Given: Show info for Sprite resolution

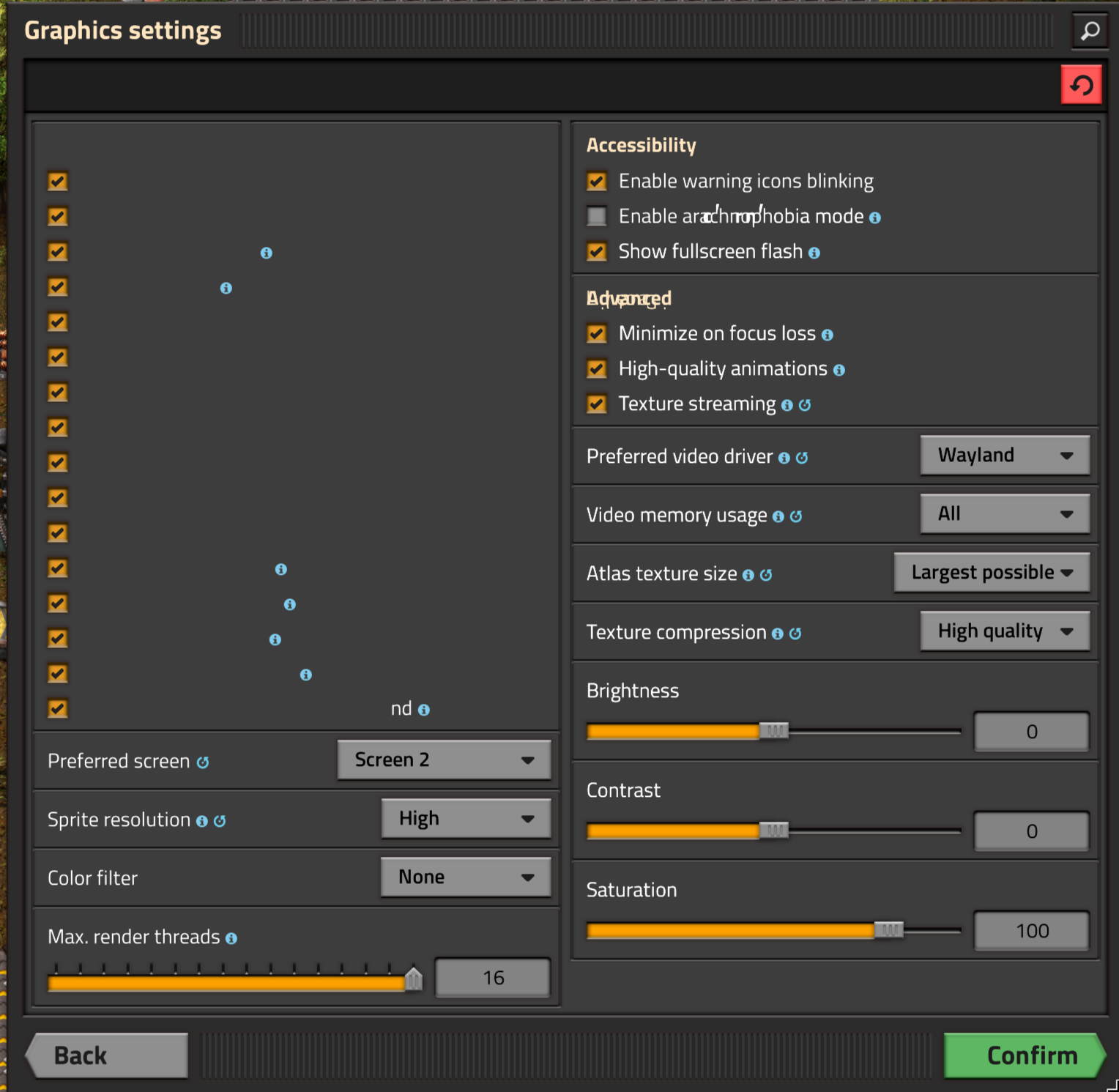Looking at the screenshot, I should pyautogui.click(x=201, y=821).
